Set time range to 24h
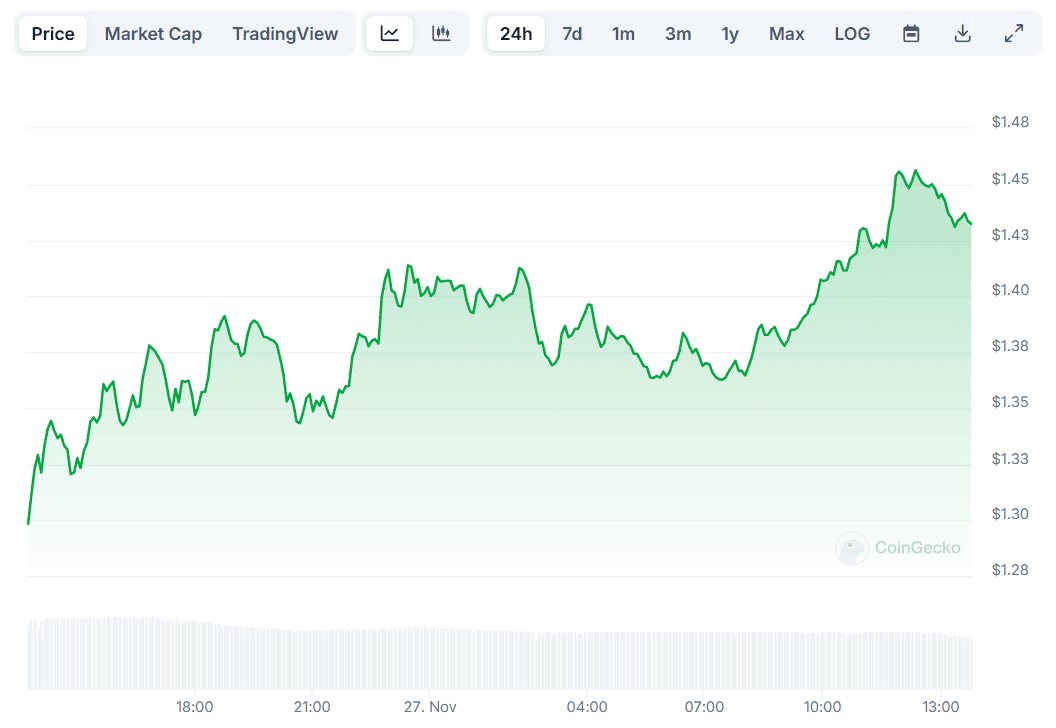 tap(516, 34)
